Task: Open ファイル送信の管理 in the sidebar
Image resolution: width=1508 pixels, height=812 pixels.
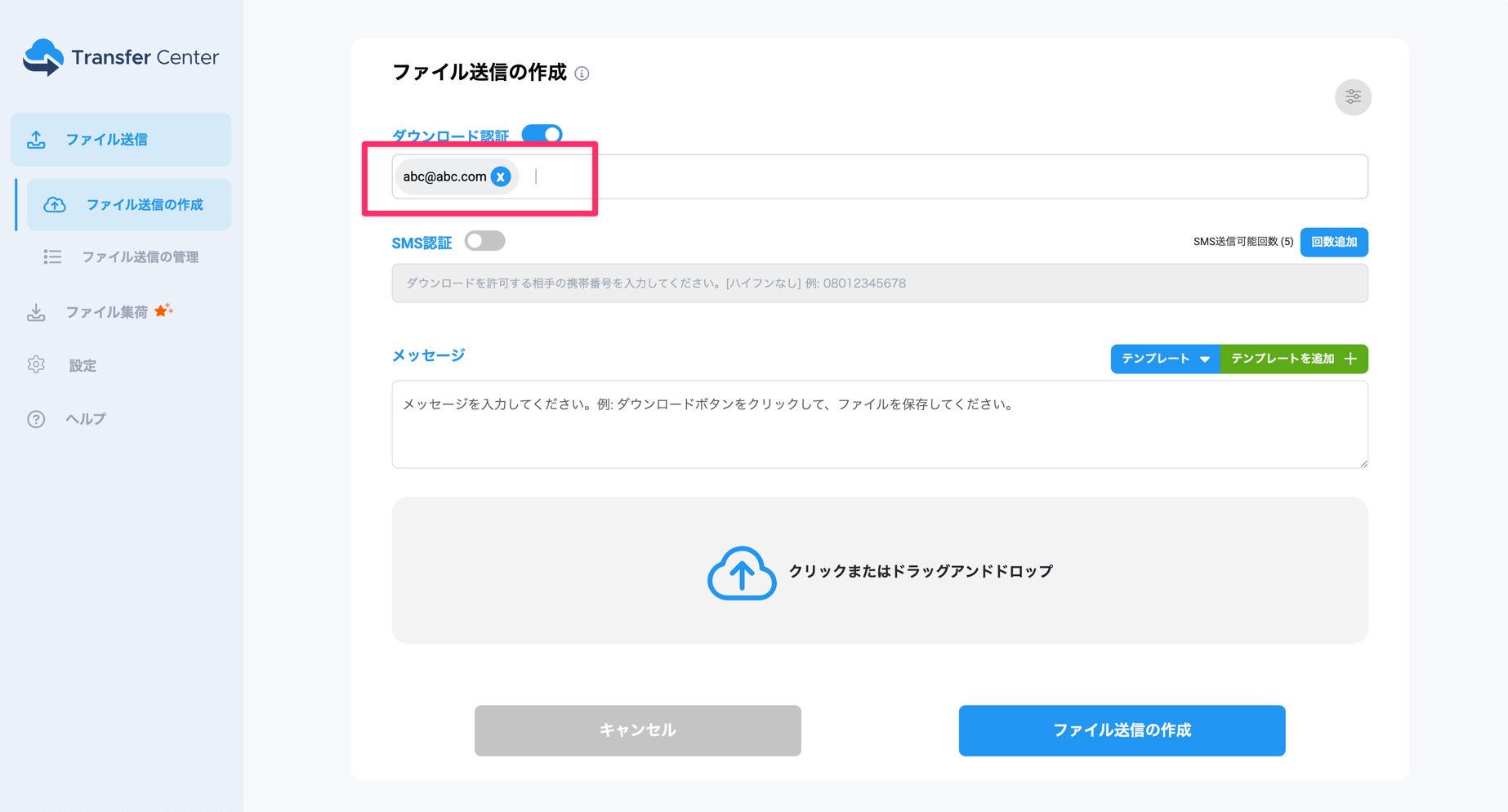Action: point(140,257)
